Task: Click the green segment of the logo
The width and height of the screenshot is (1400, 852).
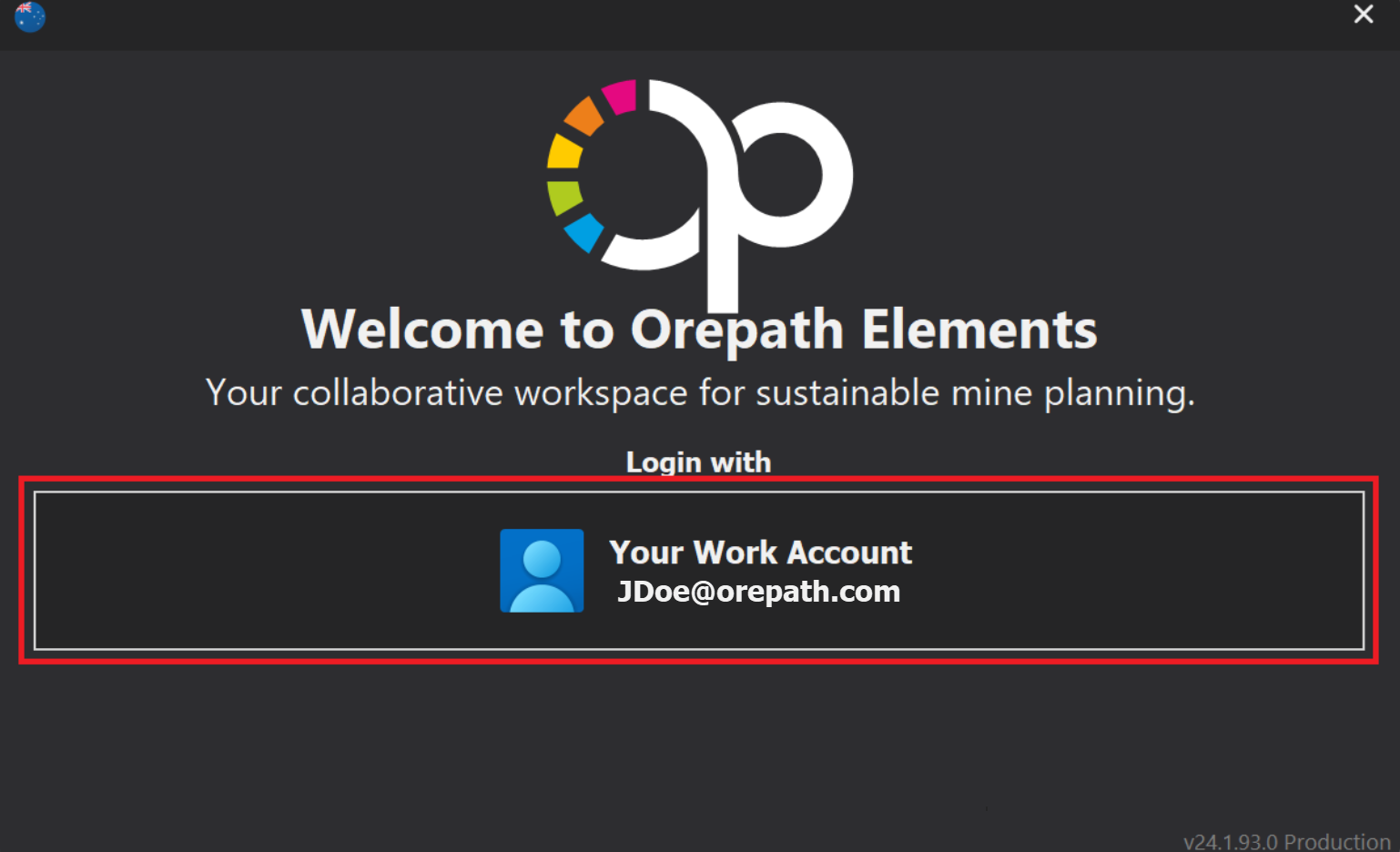Action: pos(564,196)
